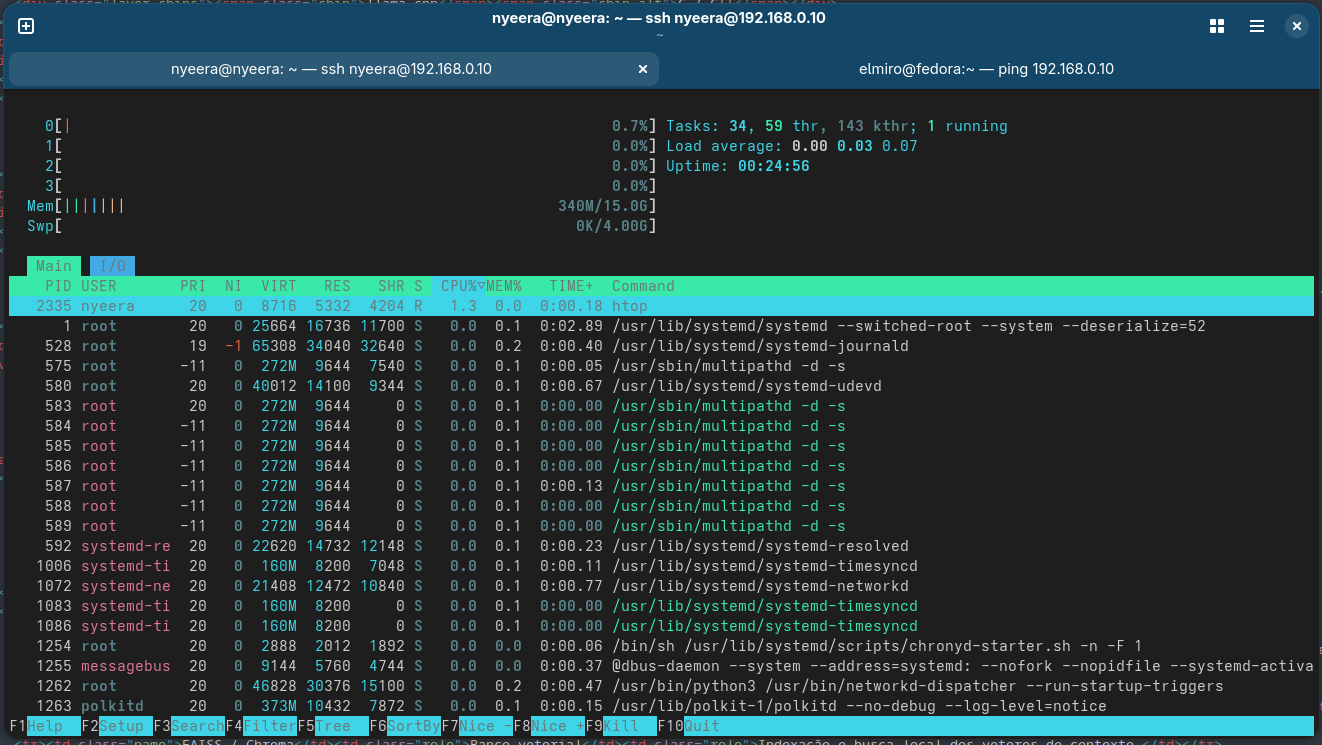Open the F4 Filter
The height and width of the screenshot is (745, 1322).
pyautogui.click(x=261, y=726)
